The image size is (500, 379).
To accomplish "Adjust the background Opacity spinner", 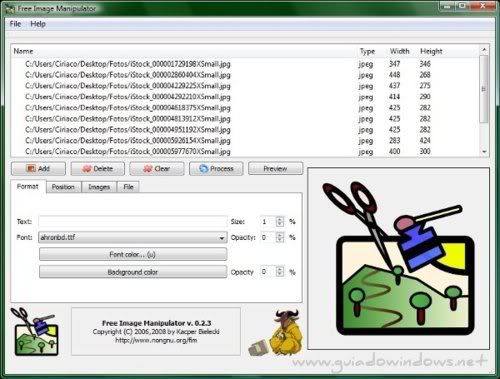I will [x=280, y=272].
